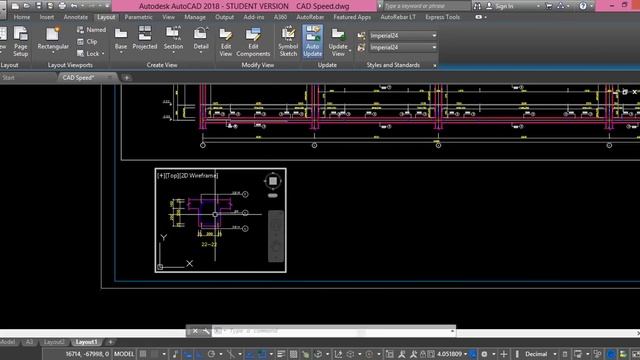Click the viewport ViewCube top face
This screenshot has height=360, width=640.
coord(273,180)
